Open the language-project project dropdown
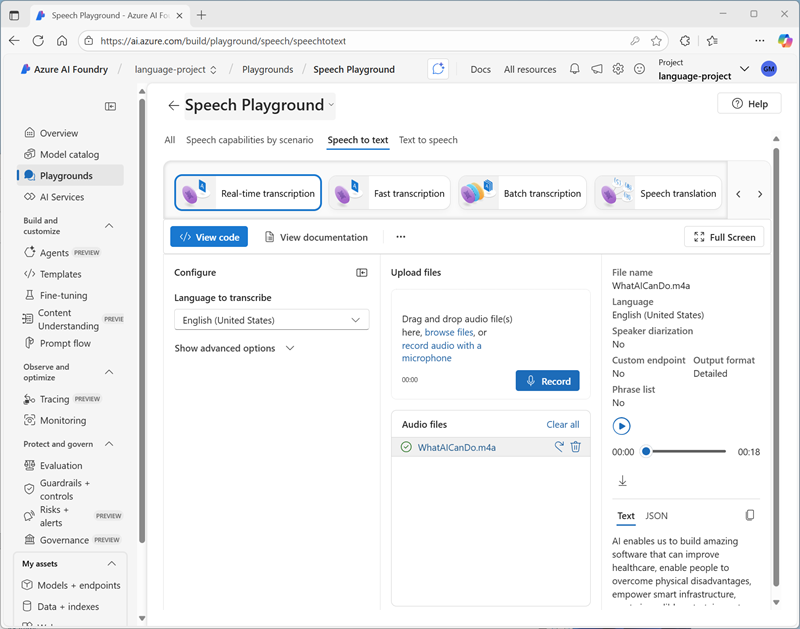This screenshot has width=800, height=629. (743, 69)
